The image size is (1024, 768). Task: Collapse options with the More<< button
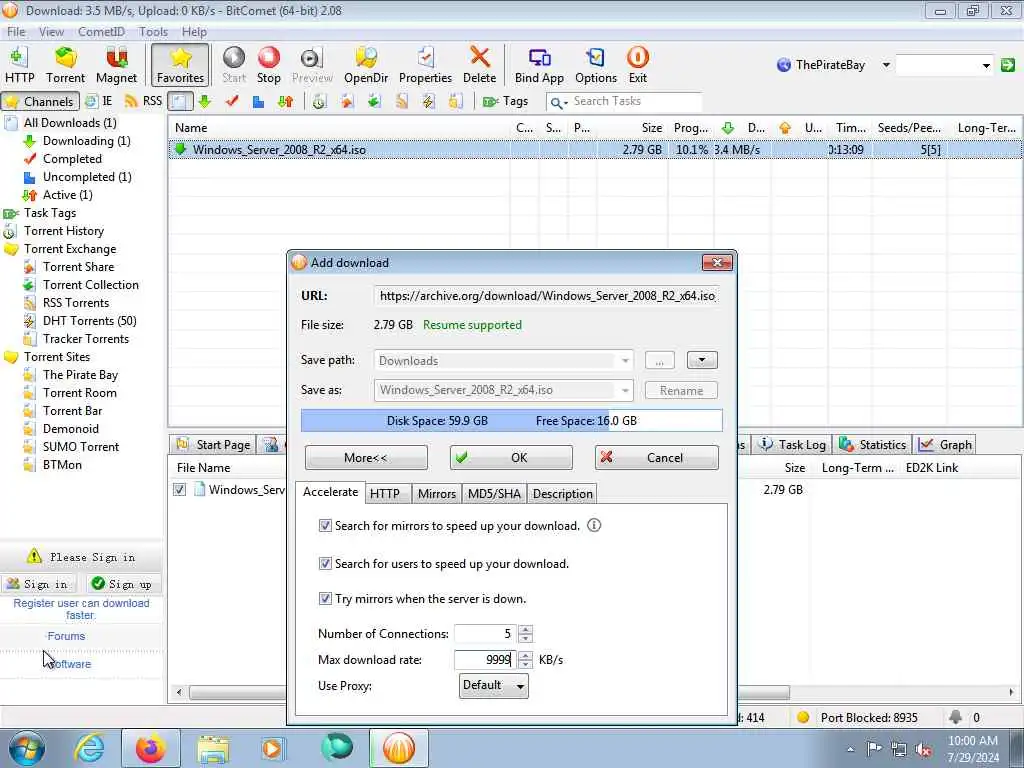tap(366, 458)
